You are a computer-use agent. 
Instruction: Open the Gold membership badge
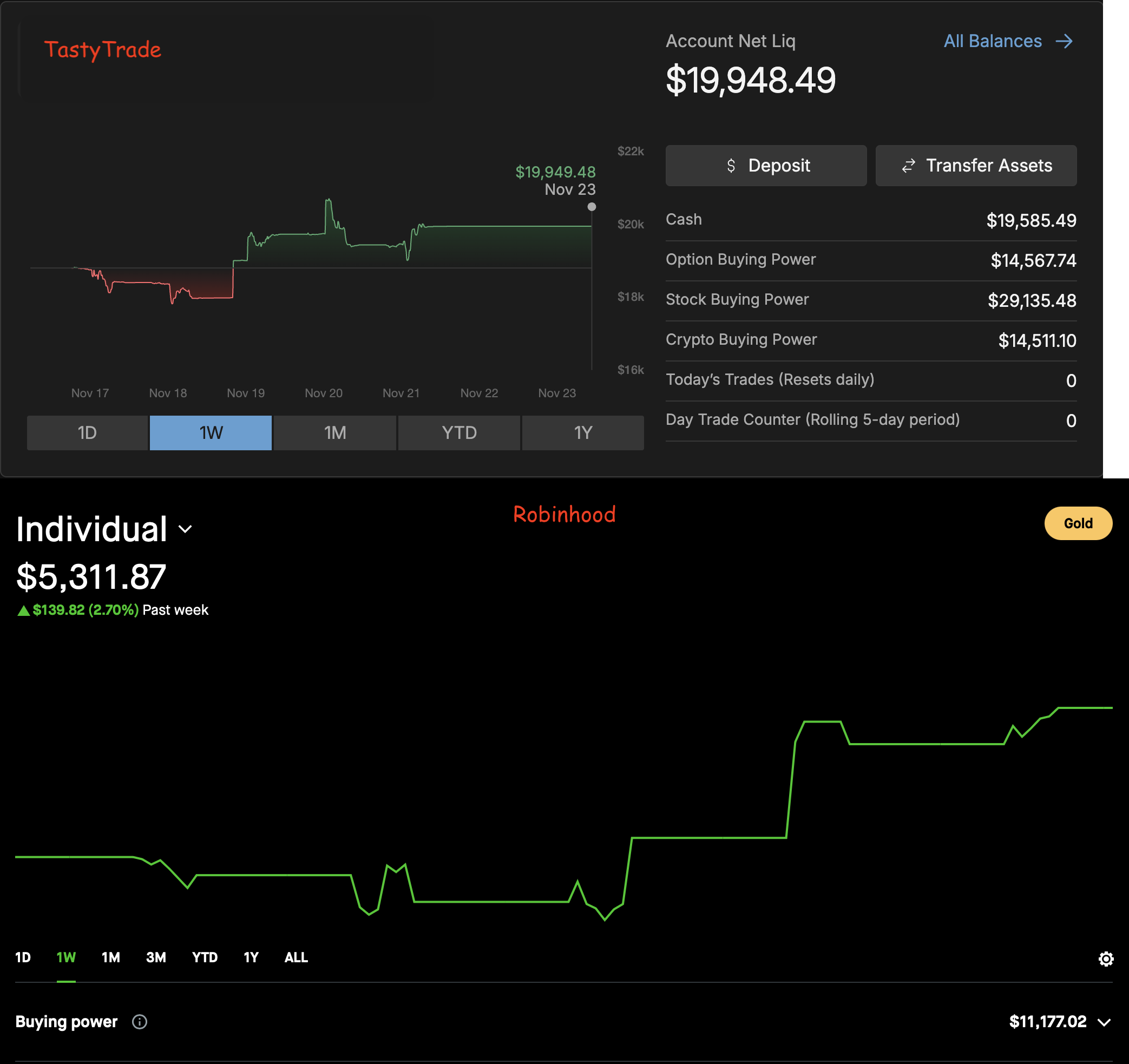click(x=1078, y=523)
